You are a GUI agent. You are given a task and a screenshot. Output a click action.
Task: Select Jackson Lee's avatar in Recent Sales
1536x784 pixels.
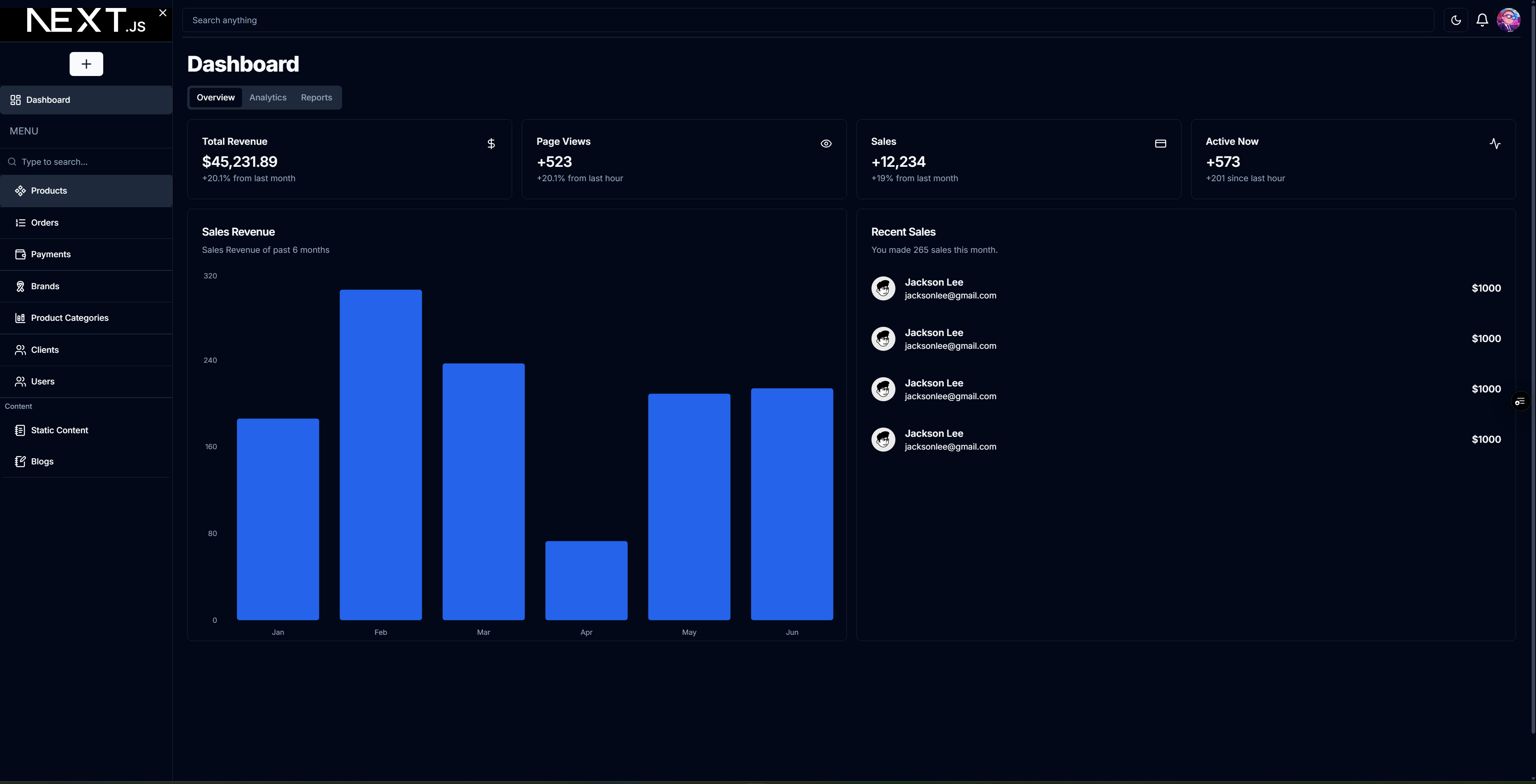(x=883, y=288)
